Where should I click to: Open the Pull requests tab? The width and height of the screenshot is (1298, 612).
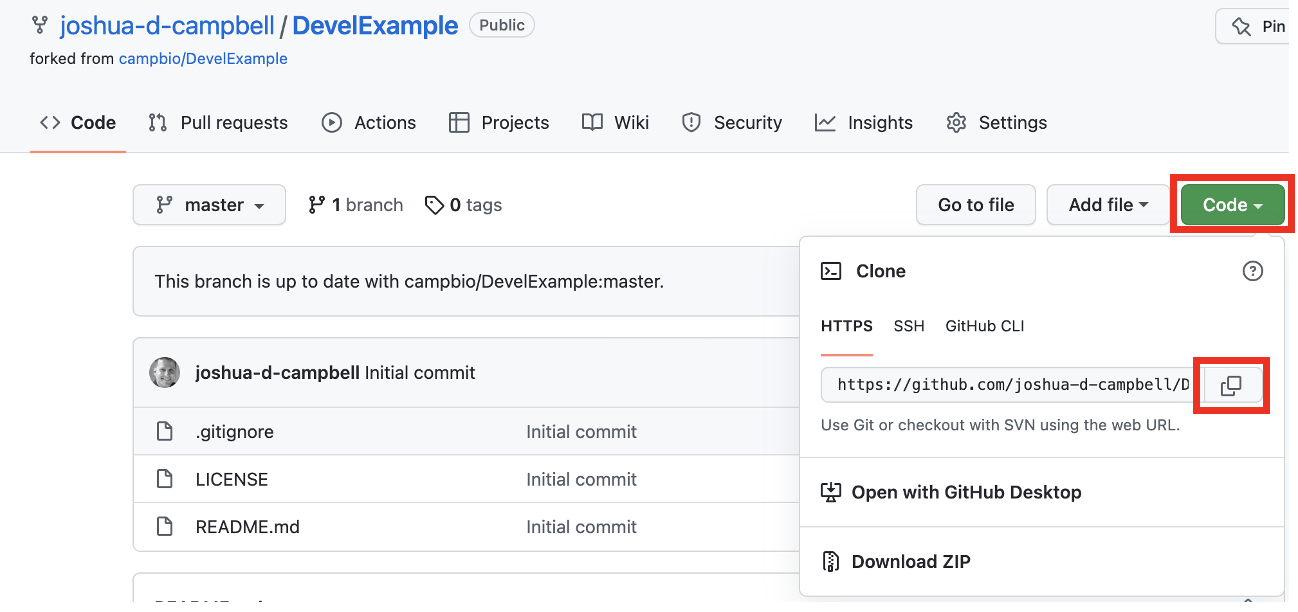tap(218, 123)
